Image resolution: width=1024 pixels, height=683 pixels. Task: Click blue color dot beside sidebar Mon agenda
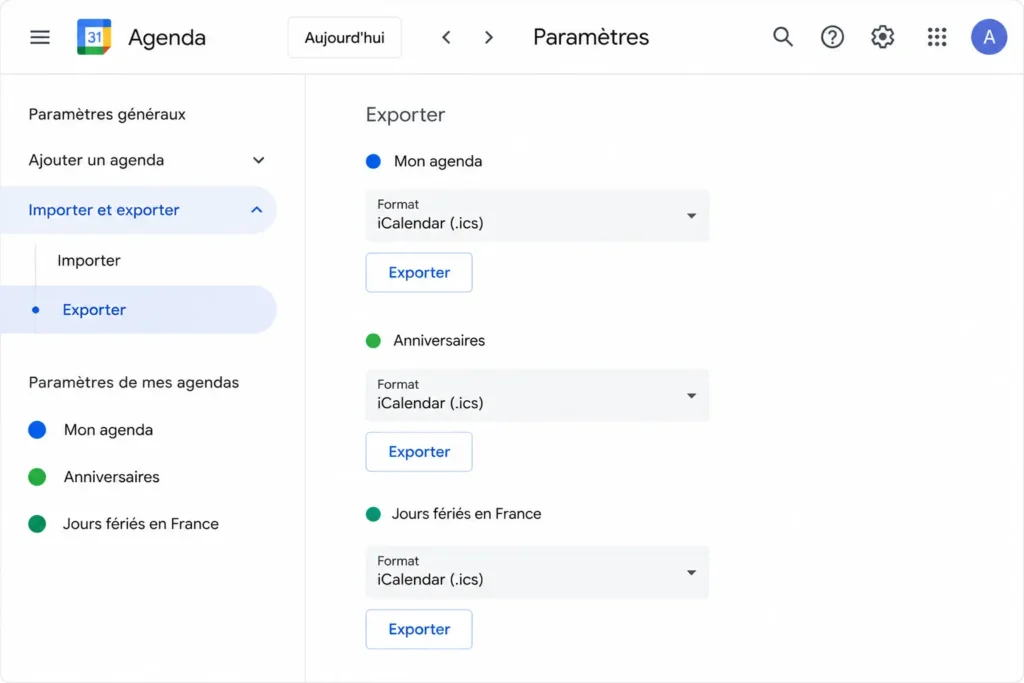(x=37, y=430)
